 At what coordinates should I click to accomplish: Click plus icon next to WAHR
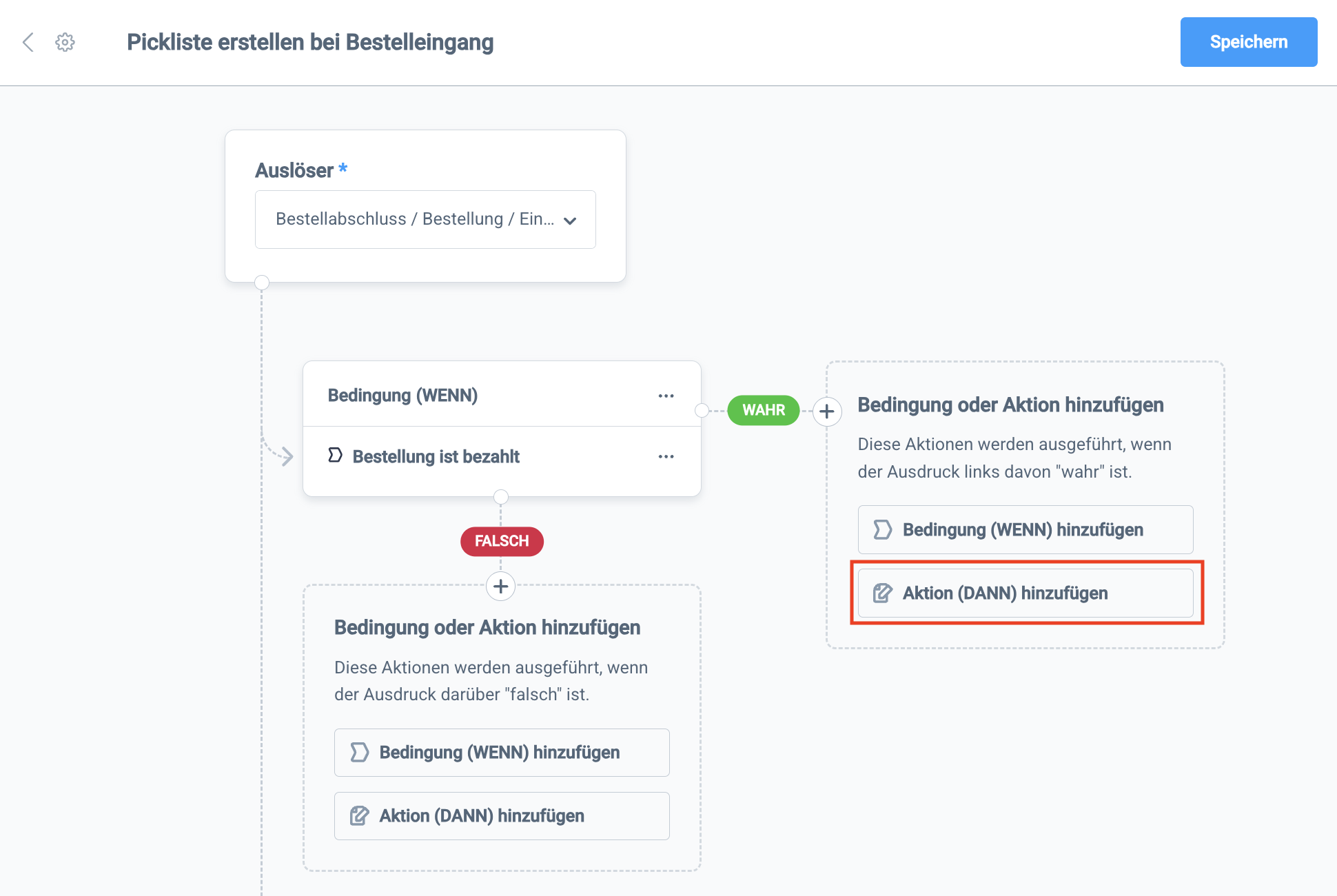(826, 411)
